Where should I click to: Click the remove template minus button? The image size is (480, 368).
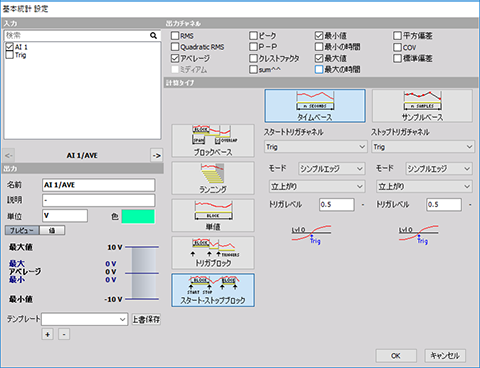pyautogui.click(x=64, y=334)
